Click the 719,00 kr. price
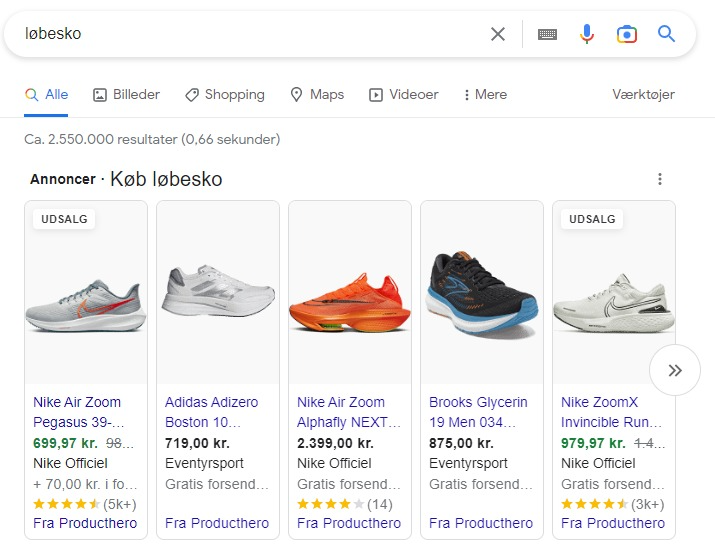The width and height of the screenshot is (715, 550). [x=197, y=443]
